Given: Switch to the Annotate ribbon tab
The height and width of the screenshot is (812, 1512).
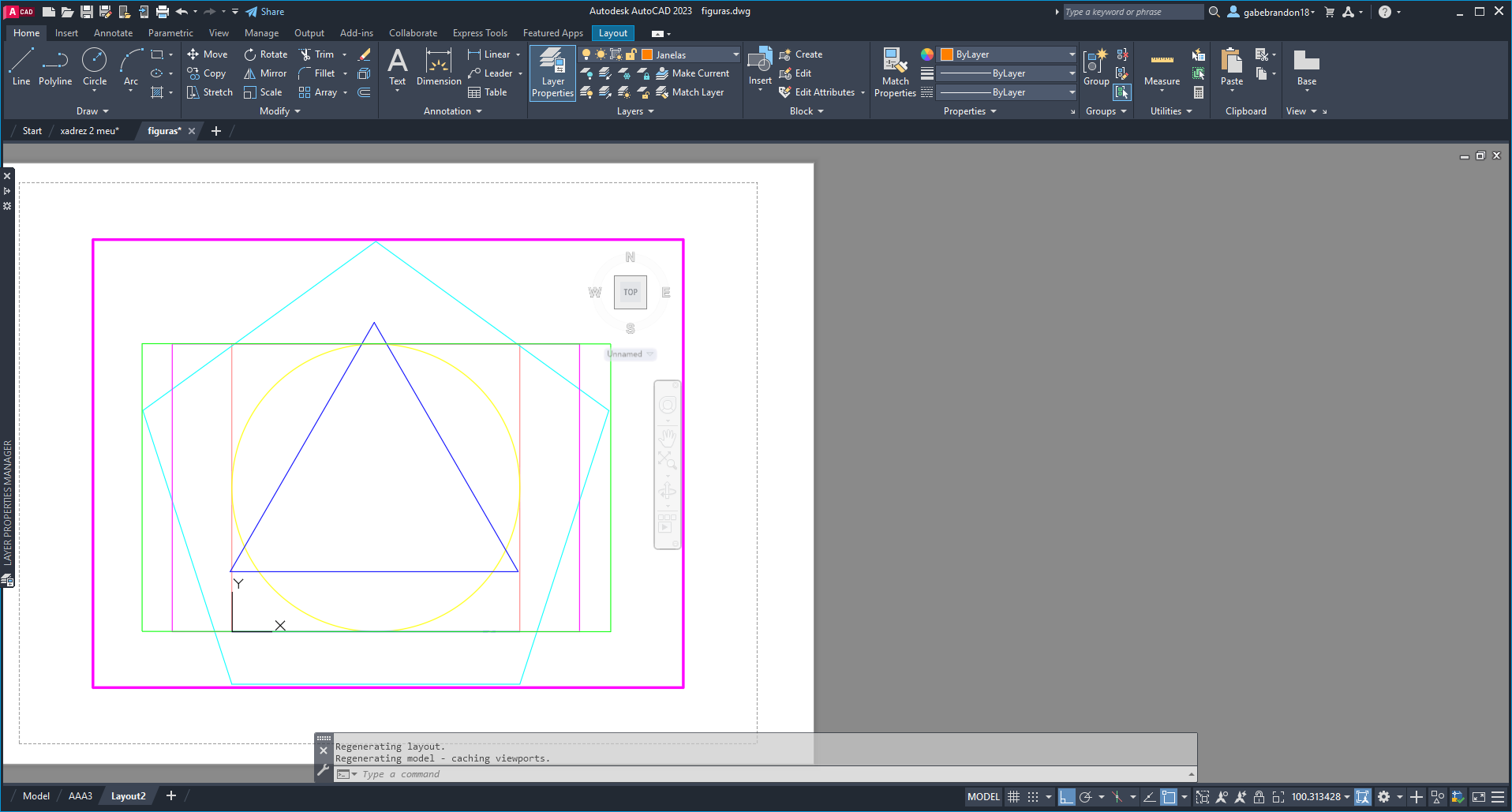Looking at the screenshot, I should pyautogui.click(x=113, y=32).
